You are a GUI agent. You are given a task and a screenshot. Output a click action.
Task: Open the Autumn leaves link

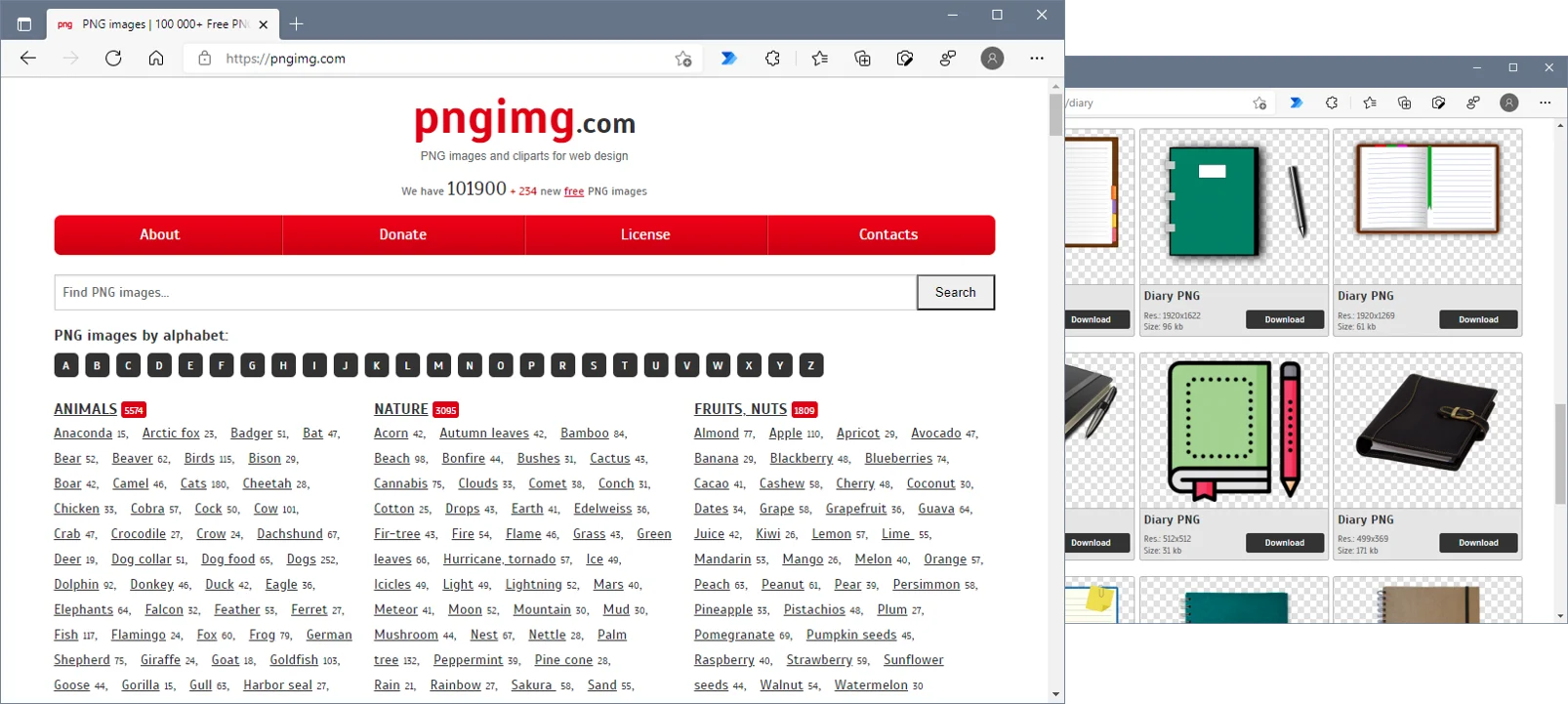[x=484, y=434]
